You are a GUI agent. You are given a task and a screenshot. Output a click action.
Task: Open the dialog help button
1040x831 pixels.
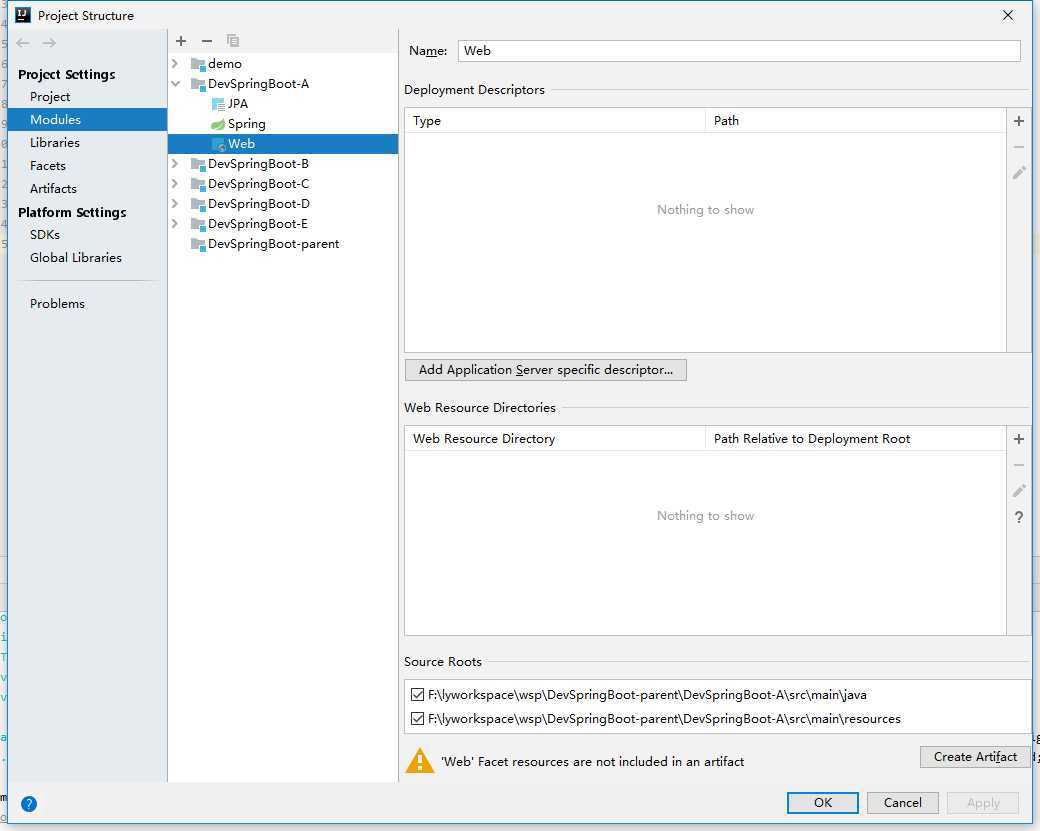coord(29,804)
